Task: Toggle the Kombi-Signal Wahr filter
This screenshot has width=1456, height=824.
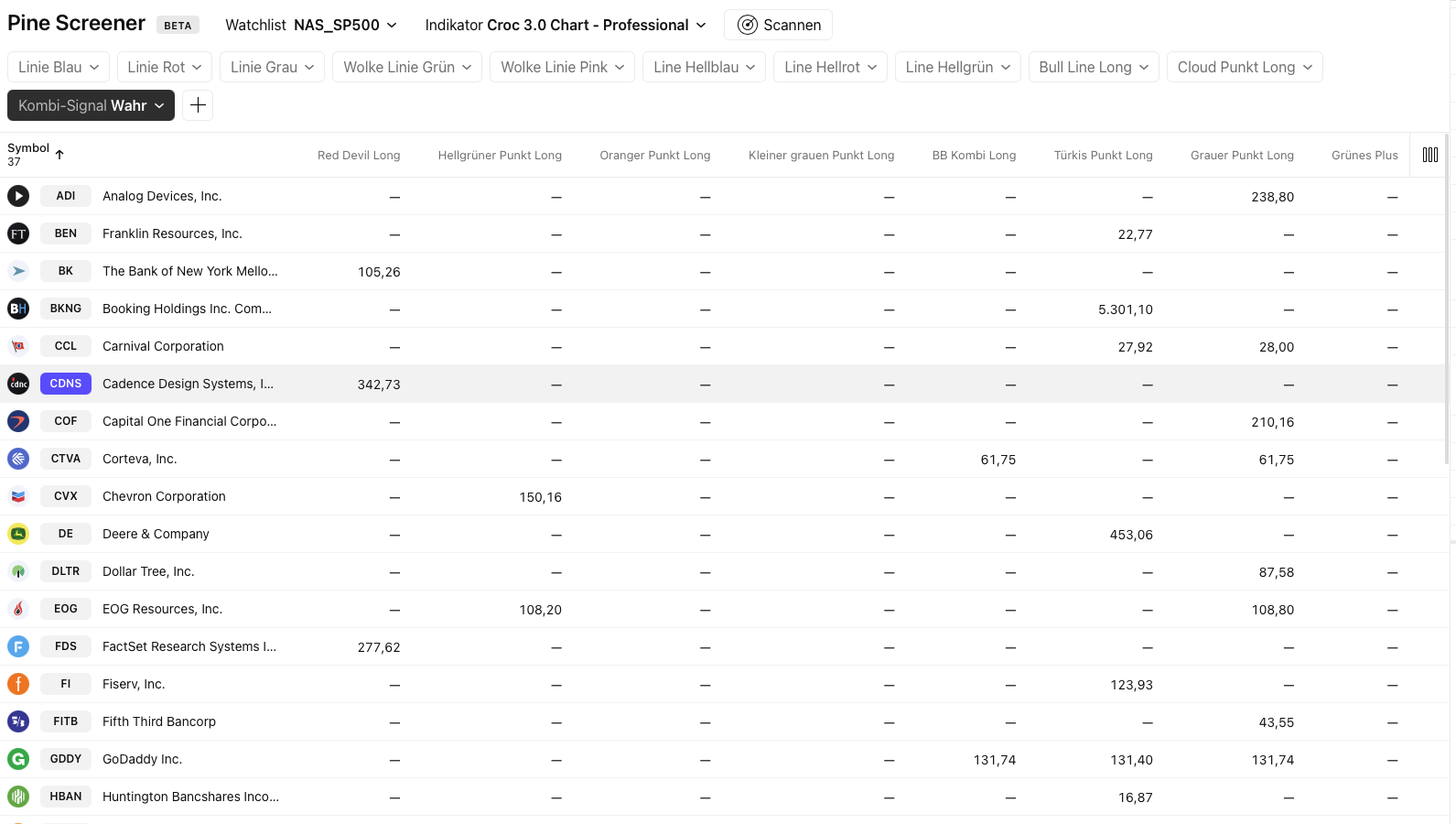Action: pyautogui.click(x=91, y=105)
